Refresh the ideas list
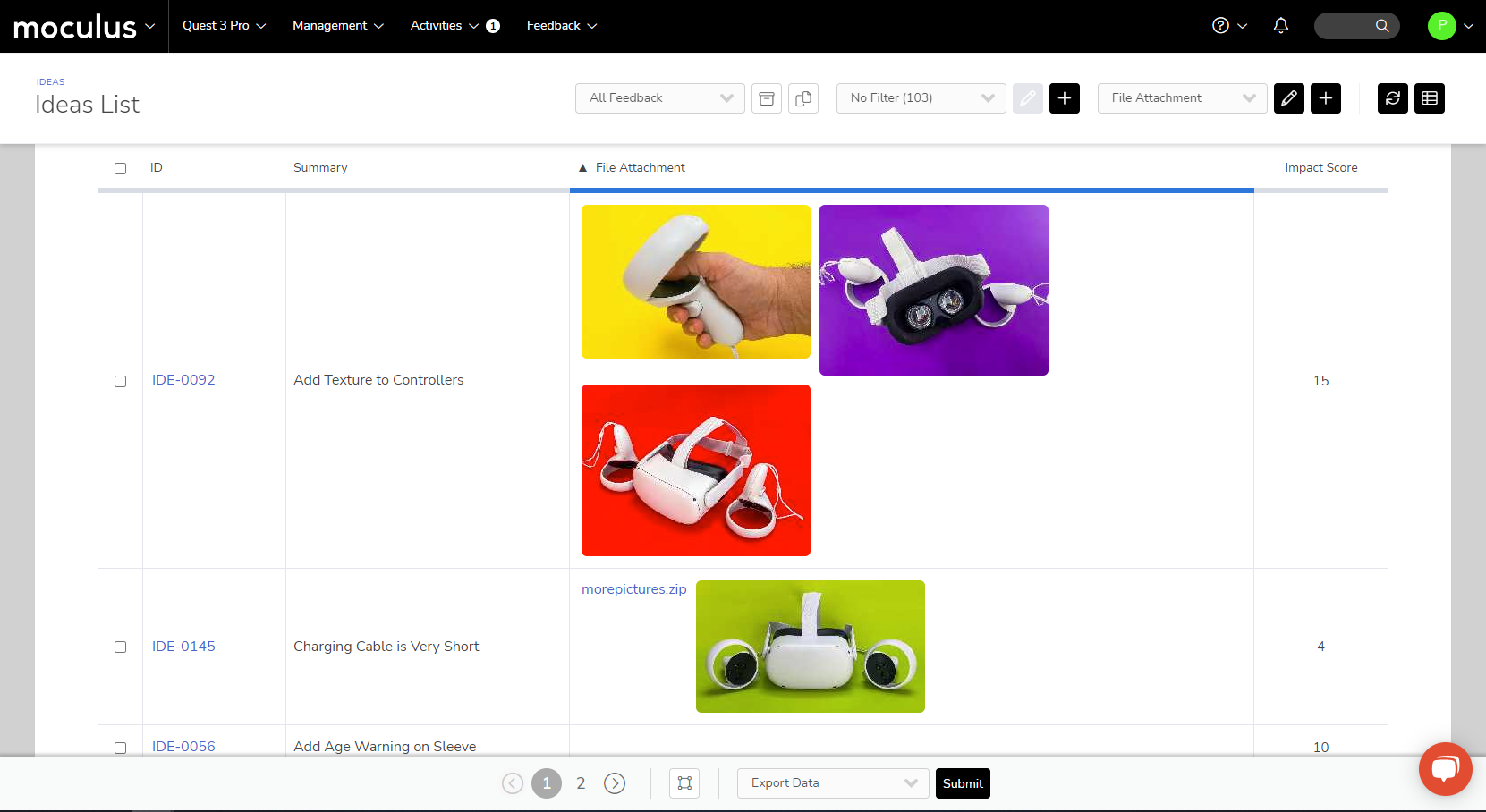This screenshot has height=812, width=1486. click(1392, 98)
